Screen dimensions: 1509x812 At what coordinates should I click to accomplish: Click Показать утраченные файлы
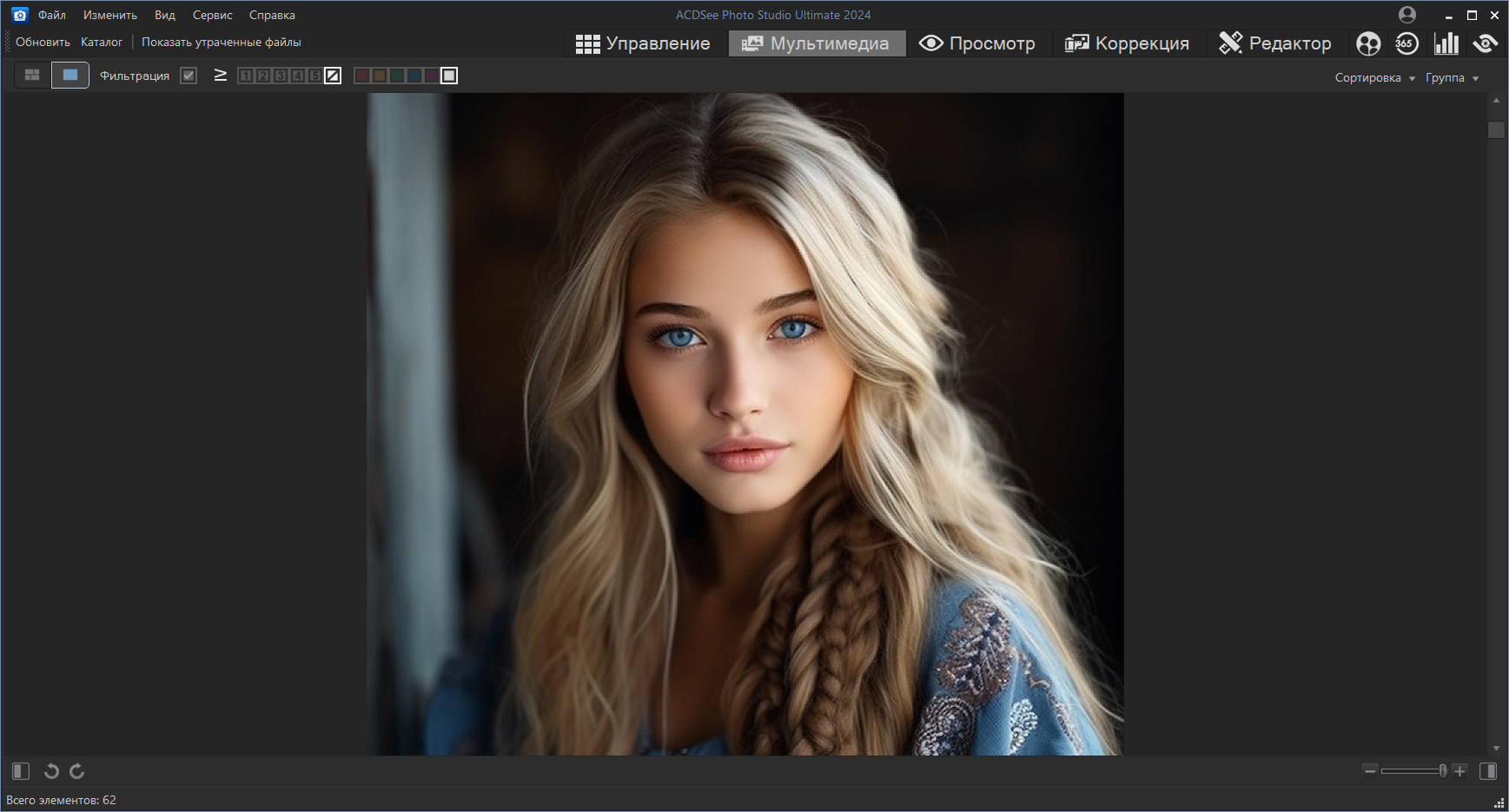(222, 42)
